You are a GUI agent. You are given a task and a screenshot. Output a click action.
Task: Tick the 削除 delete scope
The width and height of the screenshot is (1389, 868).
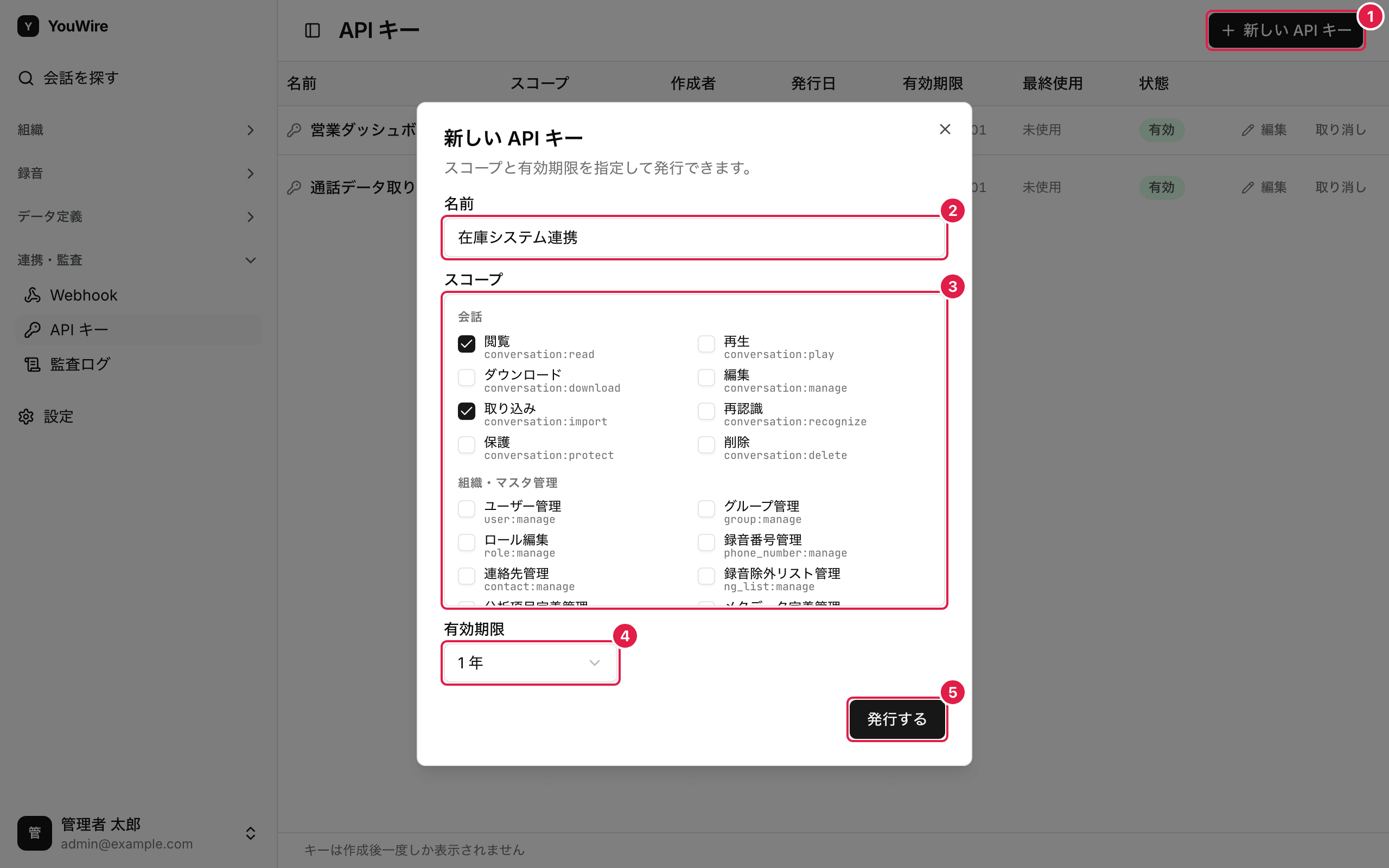tap(706, 445)
